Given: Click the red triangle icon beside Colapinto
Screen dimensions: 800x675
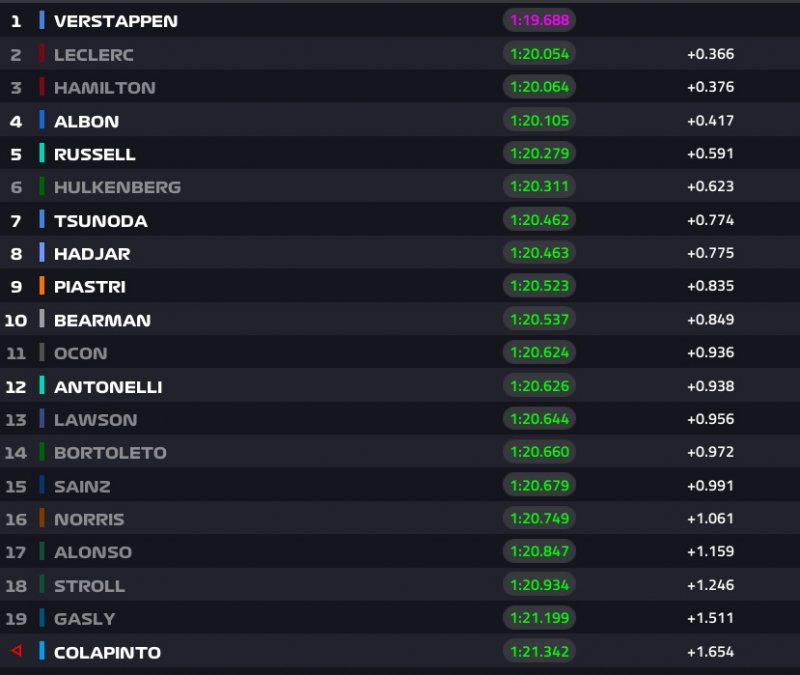Looking at the screenshot, I should point(16,651).
